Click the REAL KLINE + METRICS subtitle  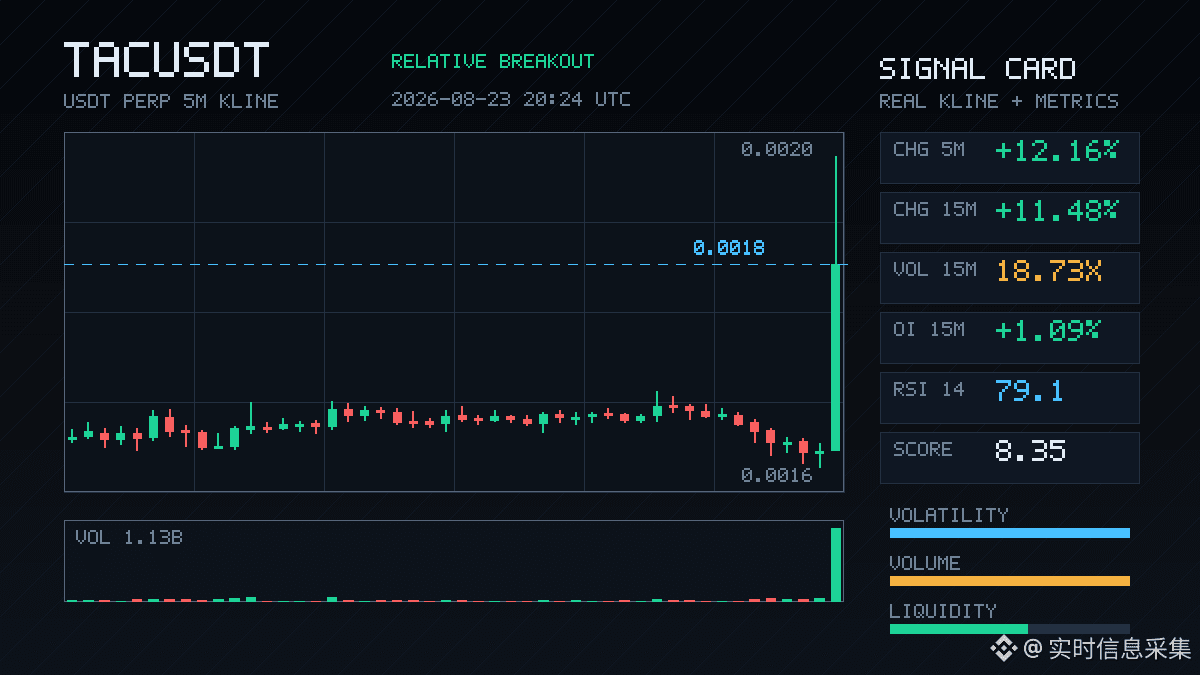click(x=999, y=101)
